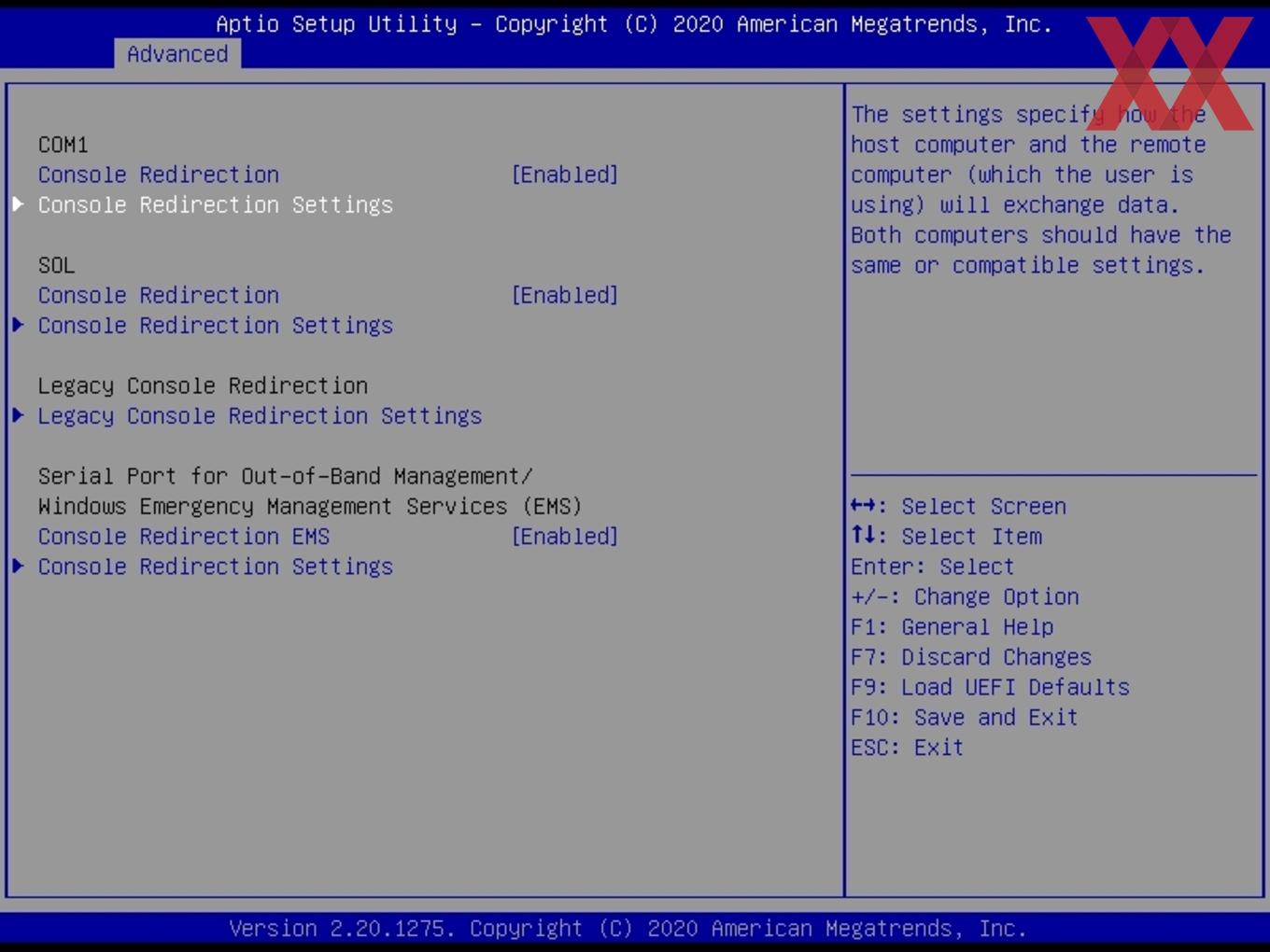
Task: Open the Advanced tab
Action: tap(177, 54)
